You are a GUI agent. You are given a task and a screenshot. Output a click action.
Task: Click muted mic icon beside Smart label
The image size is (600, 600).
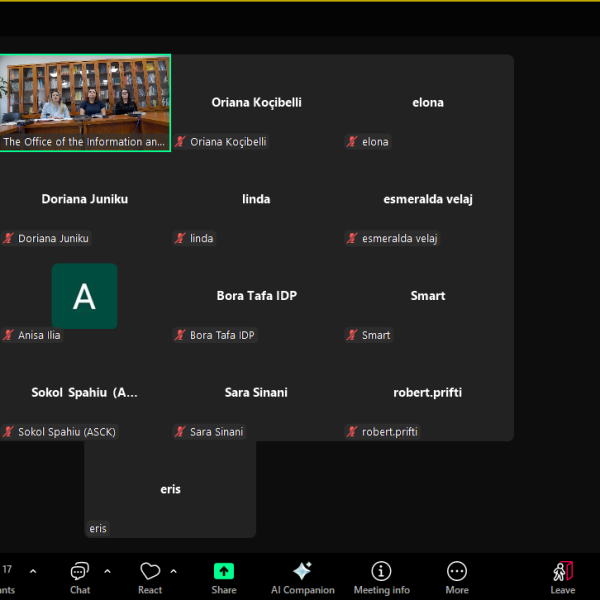pos(352,335)
